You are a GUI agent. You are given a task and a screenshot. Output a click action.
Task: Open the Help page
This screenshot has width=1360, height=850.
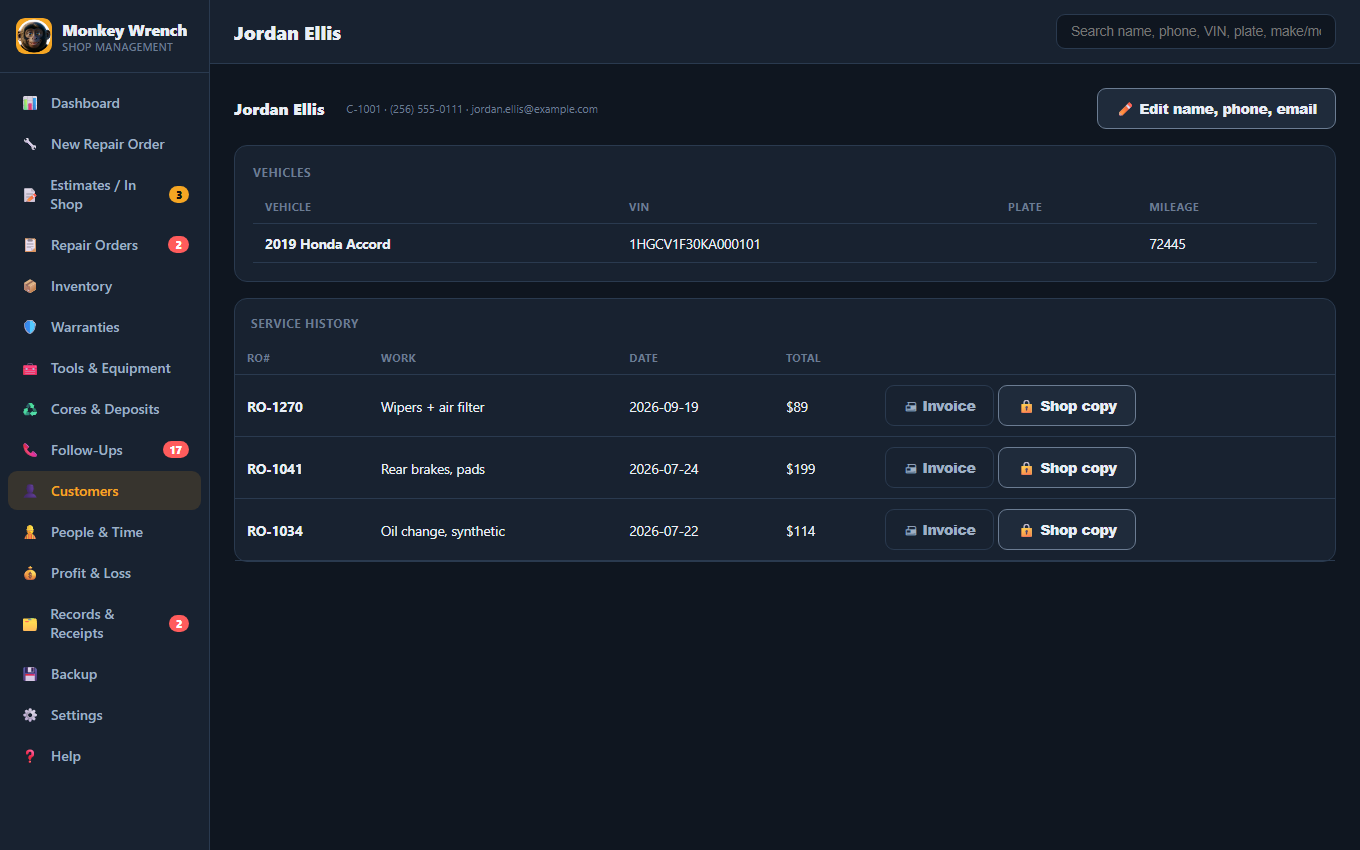tap(104, 756)
